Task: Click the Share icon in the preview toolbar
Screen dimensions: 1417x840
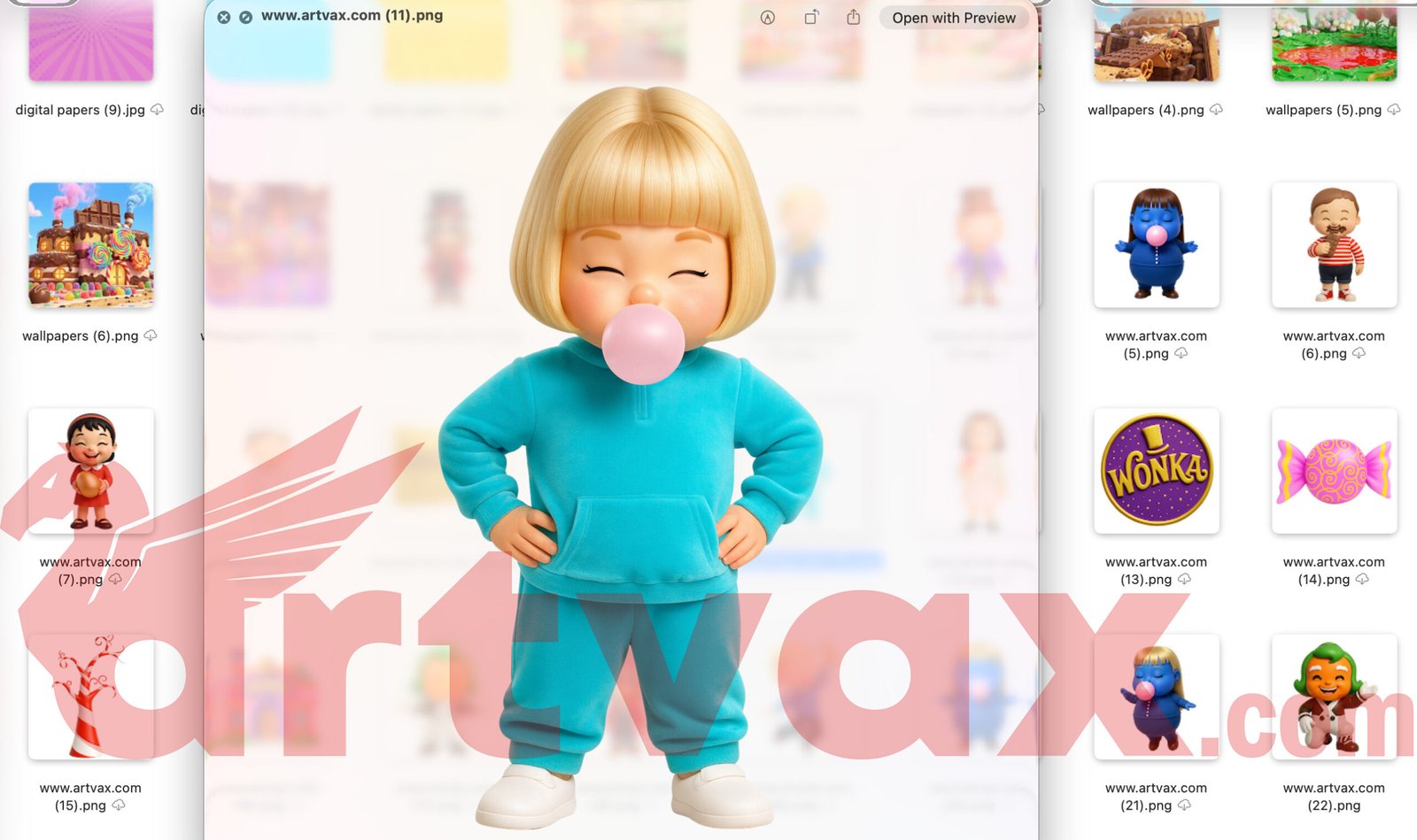Action: coord(853,18)
